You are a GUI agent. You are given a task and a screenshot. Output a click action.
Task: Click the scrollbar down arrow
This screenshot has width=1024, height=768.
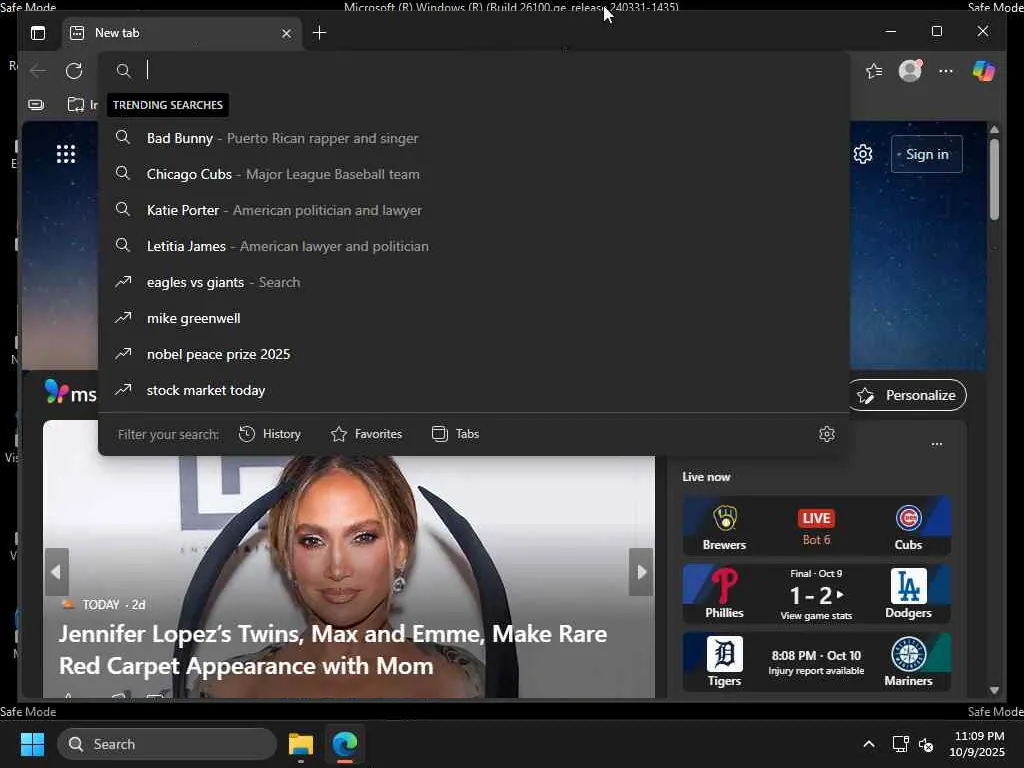pyautogui.click(x=994, y=690)
